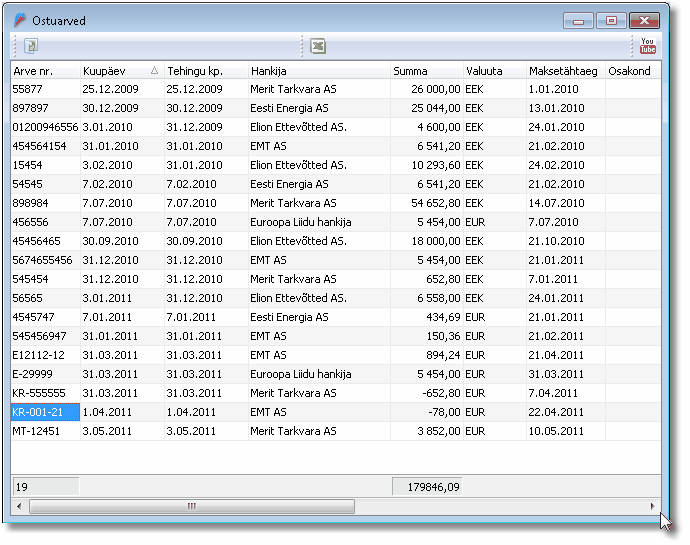Select invoice number 55877

pyautogui.click(x=45, y=89)
